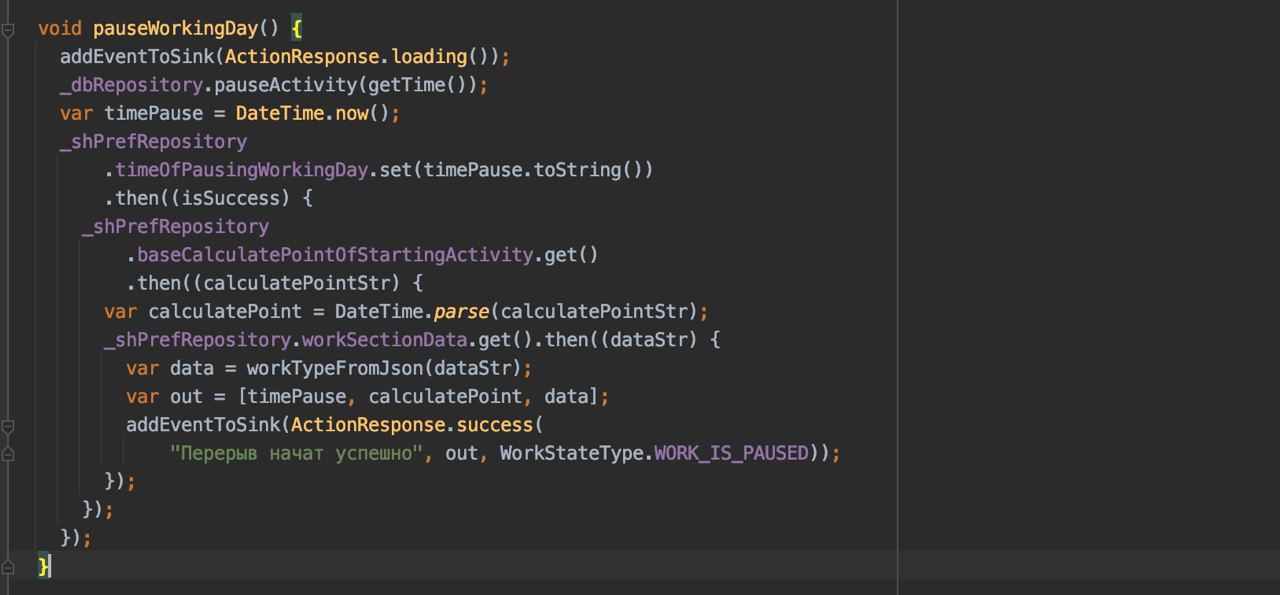Click the workSectionData property

(384, 339)
